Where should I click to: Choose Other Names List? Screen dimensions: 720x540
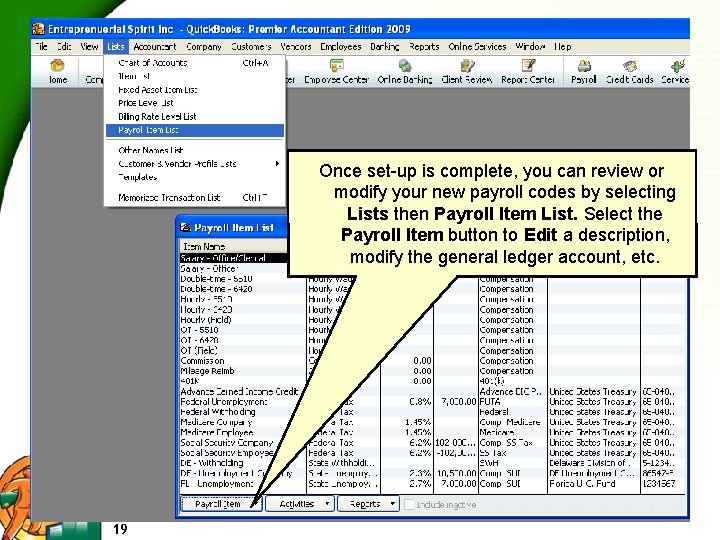[195, 150]
